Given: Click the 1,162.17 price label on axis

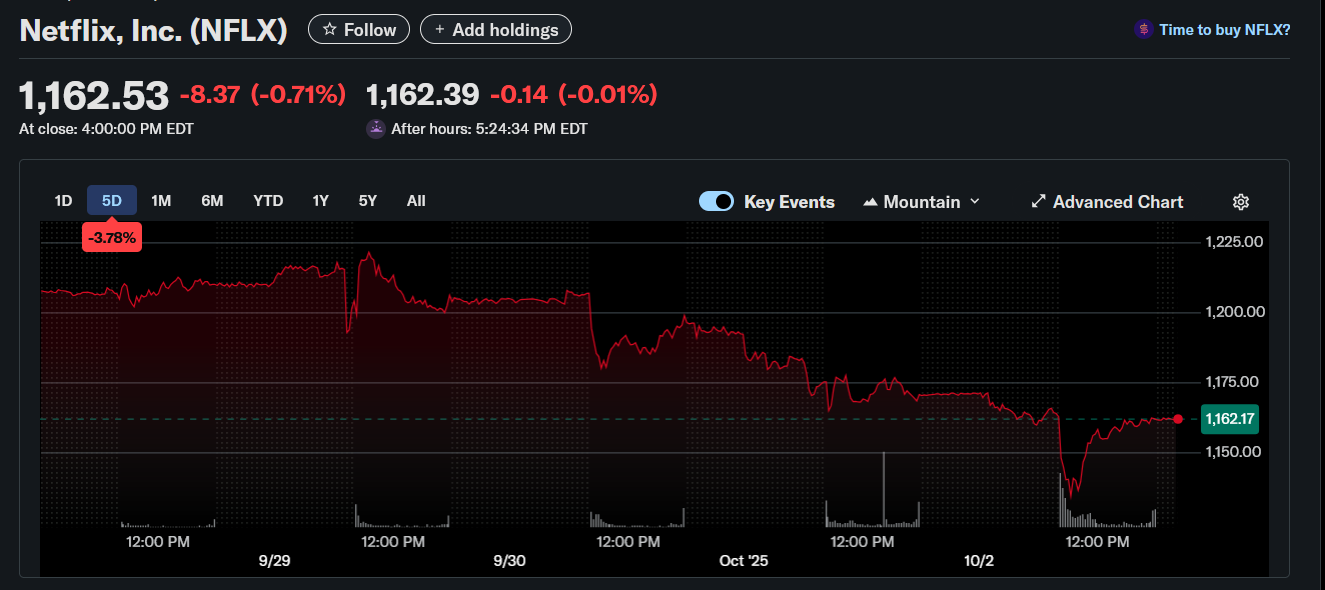Looking at the screenshot, I should pyautogui.click(x=1230, y=419).
